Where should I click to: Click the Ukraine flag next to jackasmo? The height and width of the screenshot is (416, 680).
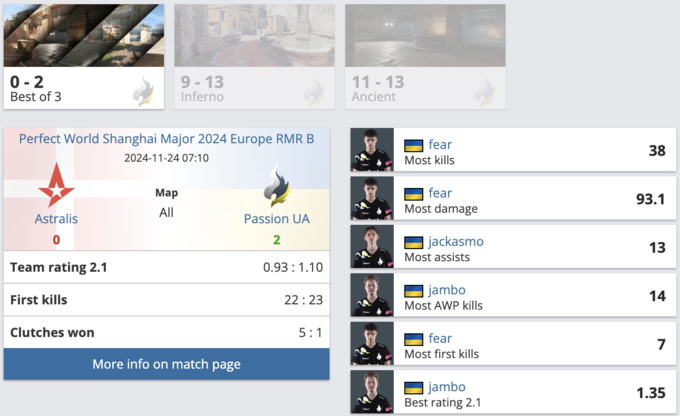pyautogui.click(x=413, y=242)
